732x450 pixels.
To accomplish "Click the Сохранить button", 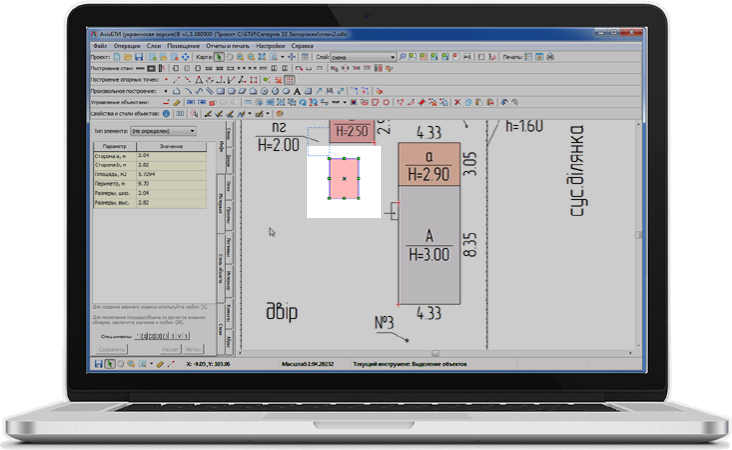I will pos(112,349).
